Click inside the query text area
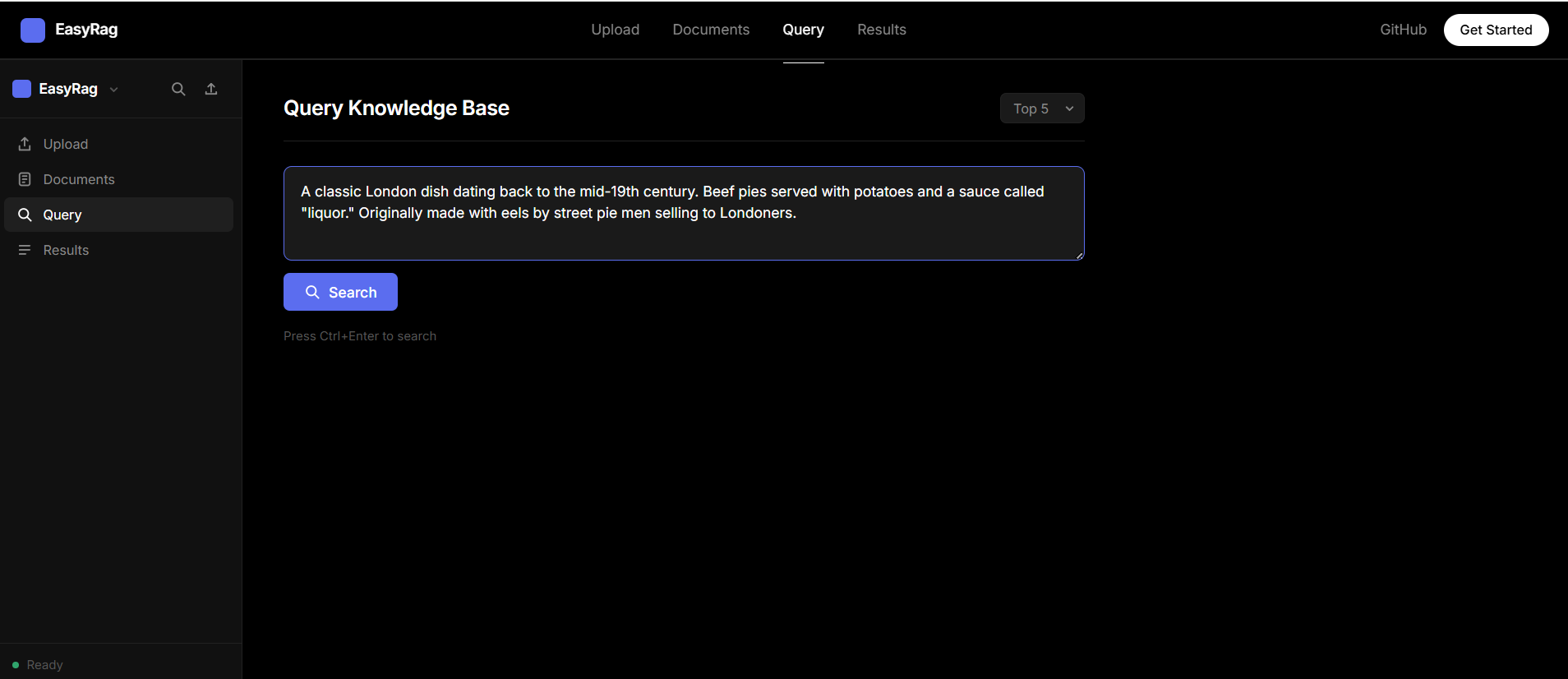The height and width of the screenshot is (679, 1568). coord(684,214)
